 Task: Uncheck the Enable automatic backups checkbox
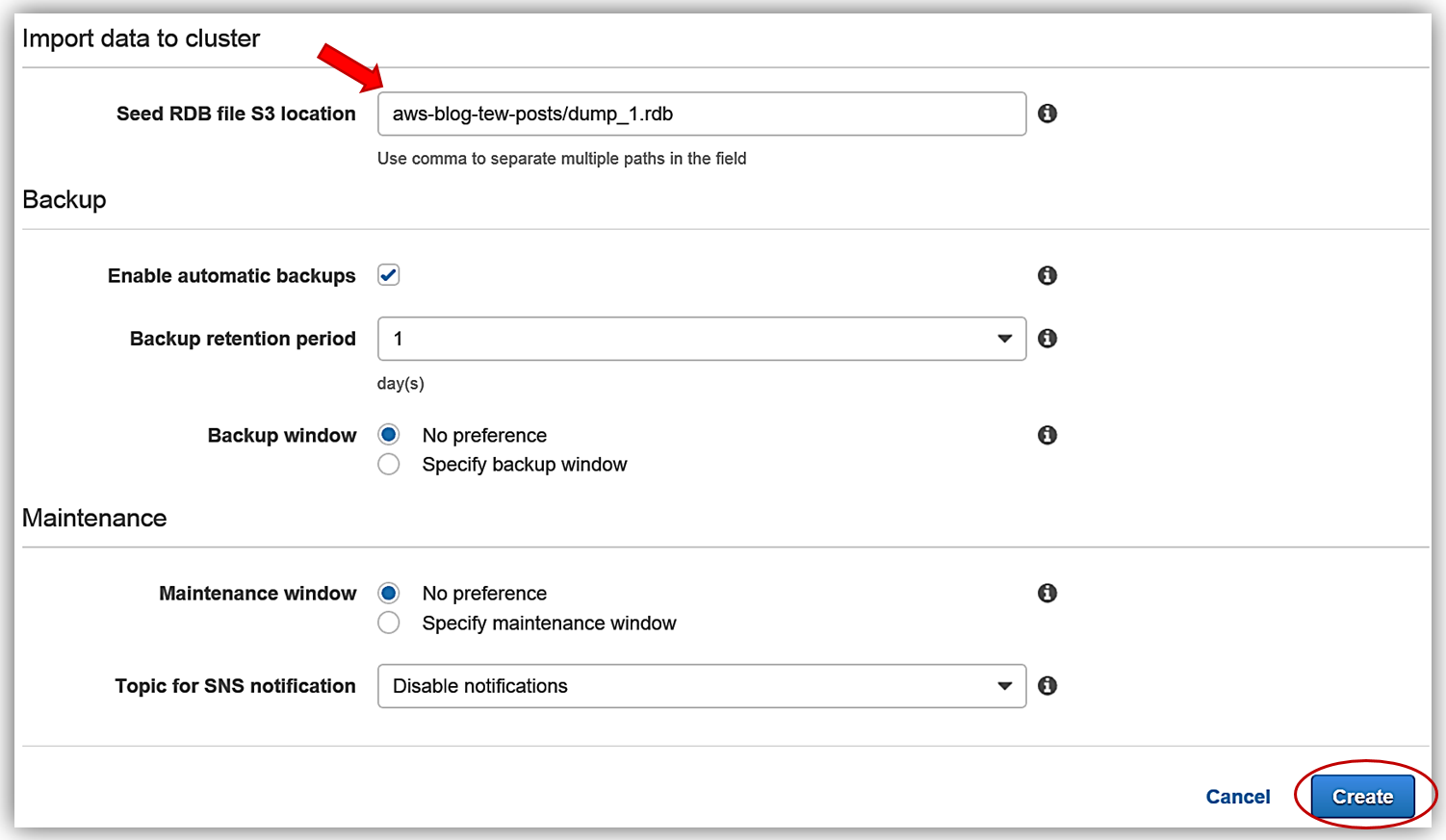(x=389, y=276)
